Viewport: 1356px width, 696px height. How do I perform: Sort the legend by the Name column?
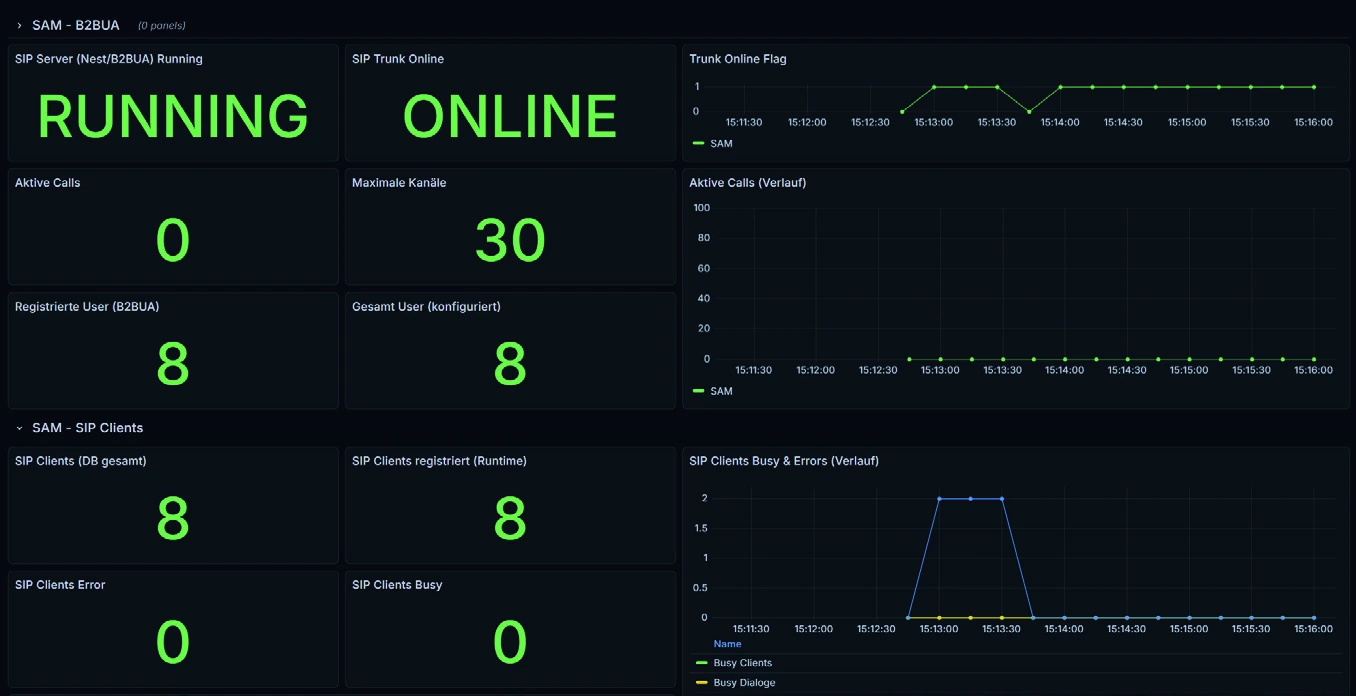click(726, 644)
